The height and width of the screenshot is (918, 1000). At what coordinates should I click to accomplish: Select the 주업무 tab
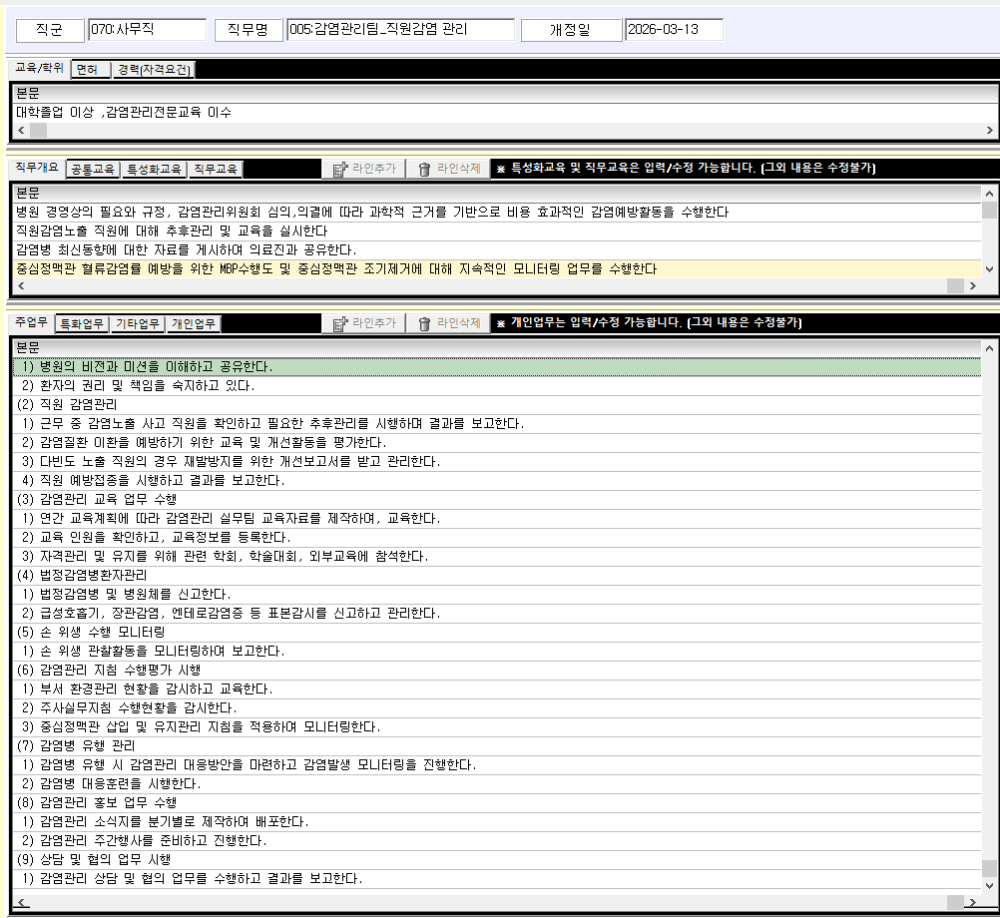(x=31, y=322)
